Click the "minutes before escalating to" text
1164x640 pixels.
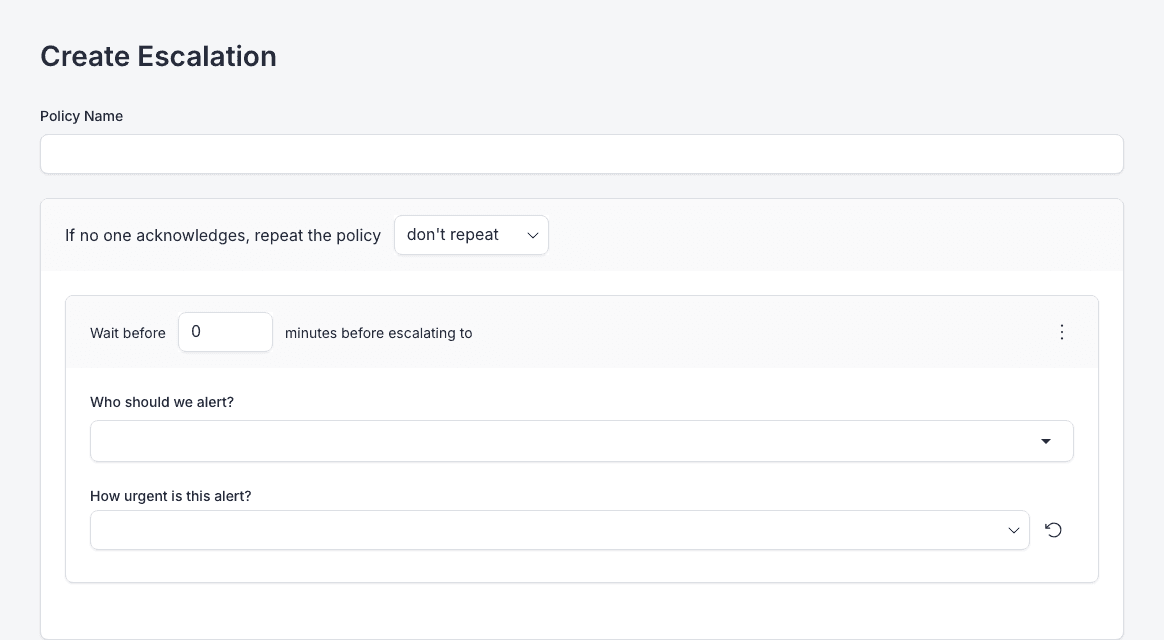point(379,333)
